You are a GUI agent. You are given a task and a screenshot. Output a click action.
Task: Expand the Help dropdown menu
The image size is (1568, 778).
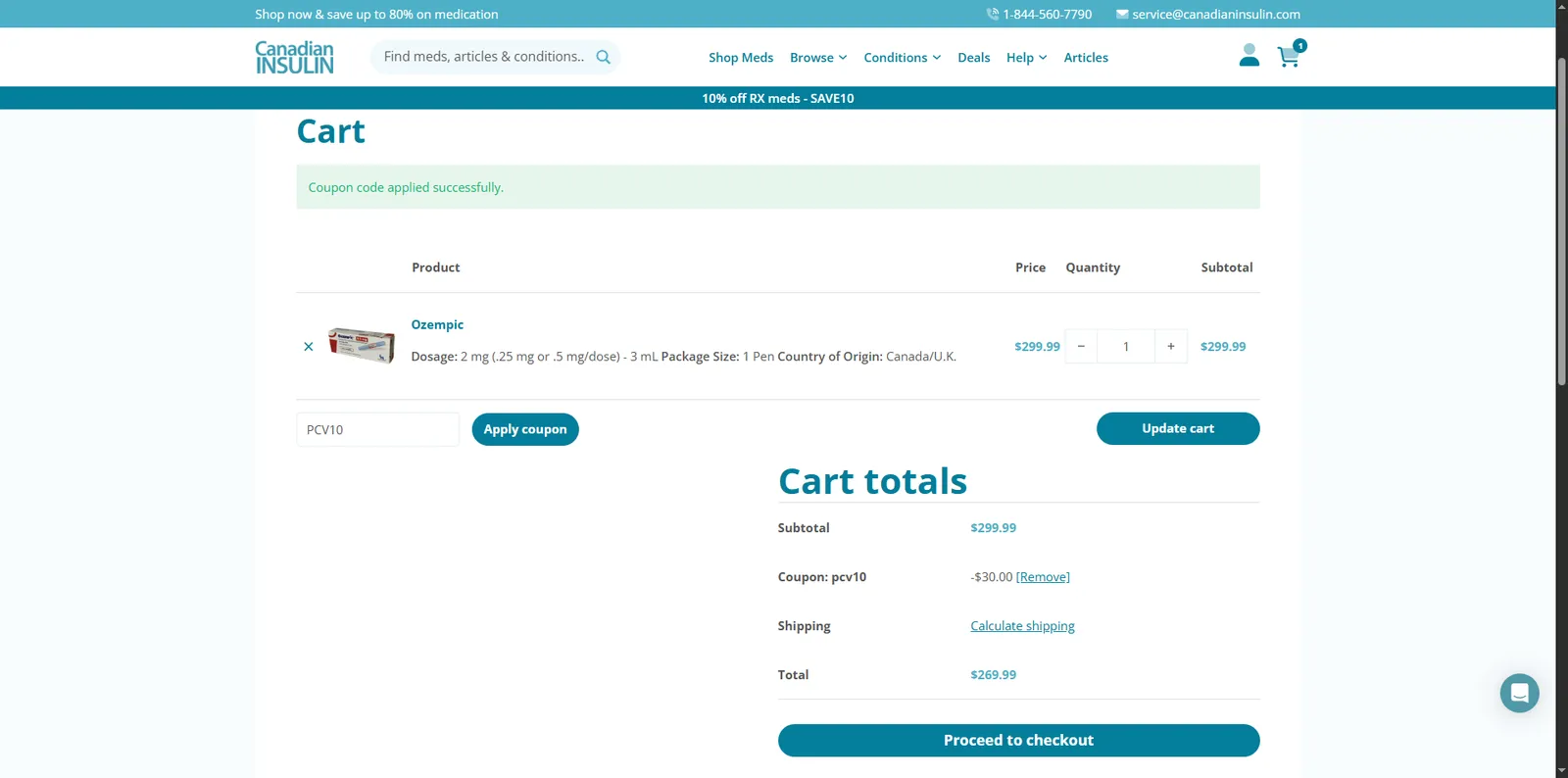[1026, 58]
